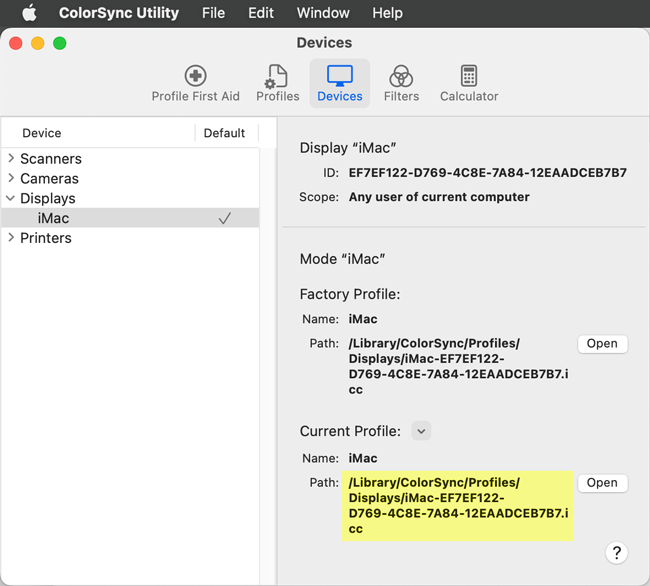This screenshot has height=586, width=650.
Task: Click the highlighted Current Profile path text
Action: 457,505
